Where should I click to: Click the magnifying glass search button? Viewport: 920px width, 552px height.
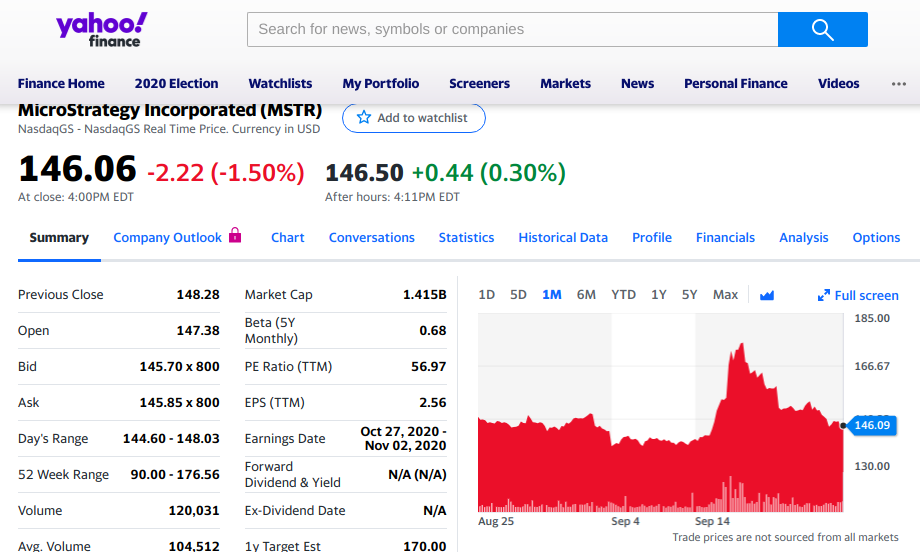coord(822,30)
